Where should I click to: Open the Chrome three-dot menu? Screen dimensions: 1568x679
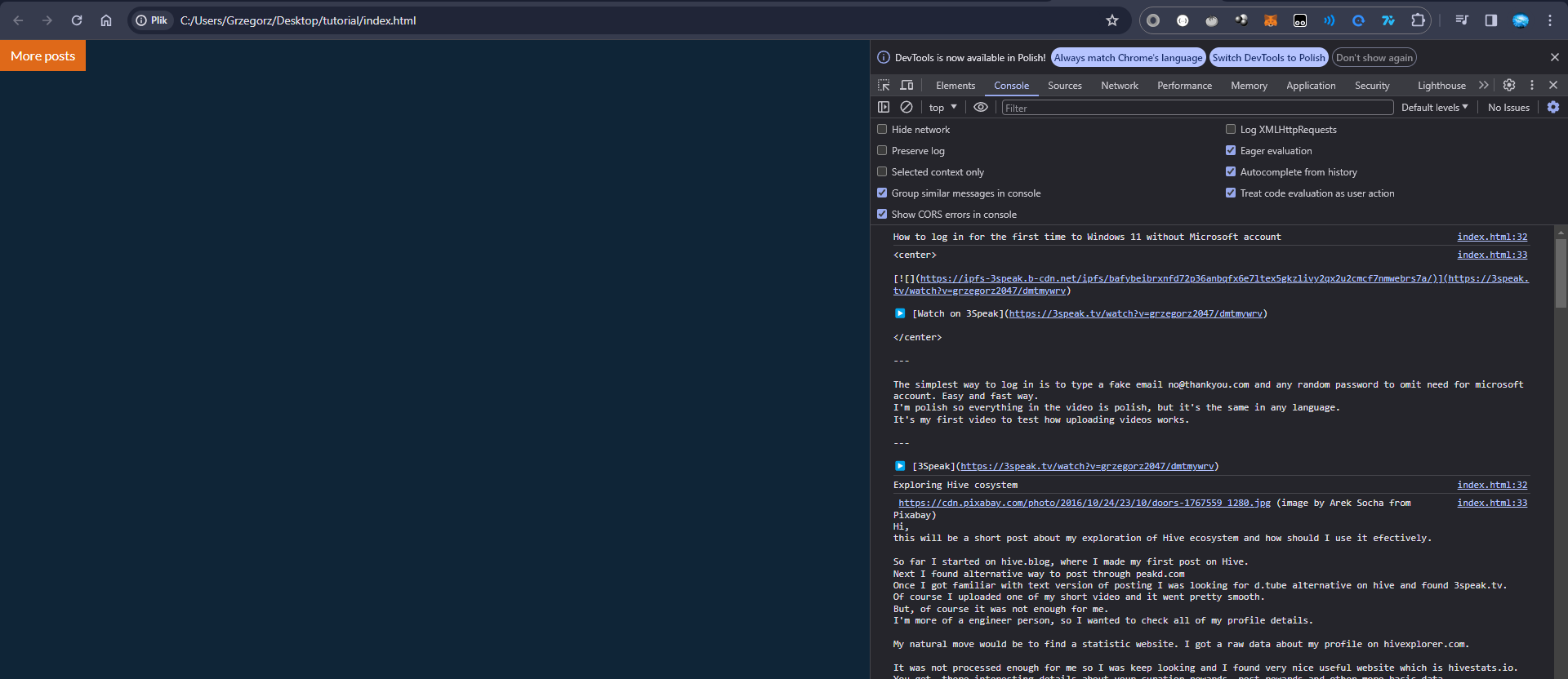click(1550, 20)
